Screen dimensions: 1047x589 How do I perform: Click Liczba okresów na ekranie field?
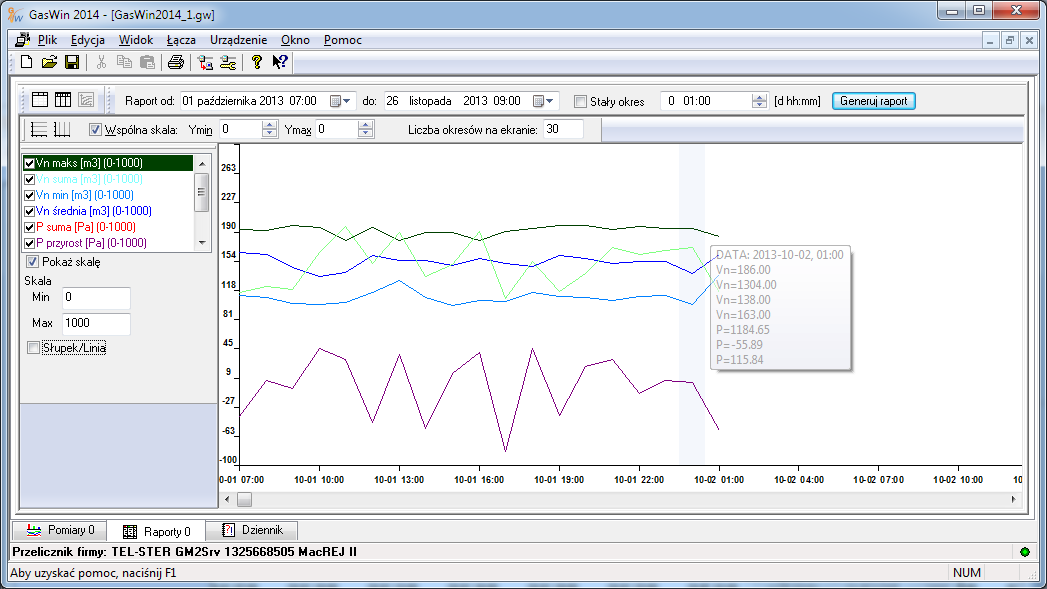tap(563, 130)
